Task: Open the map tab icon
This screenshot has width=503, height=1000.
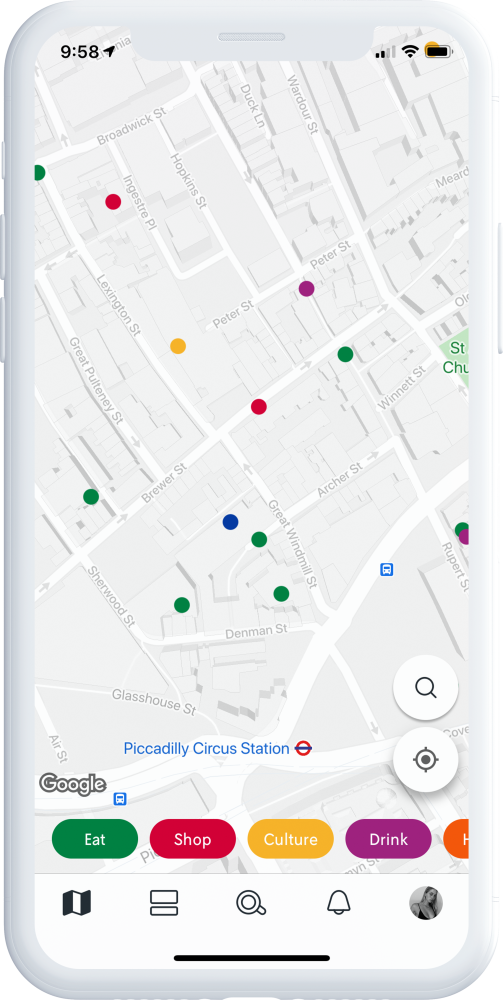Action: coord(77,903)
